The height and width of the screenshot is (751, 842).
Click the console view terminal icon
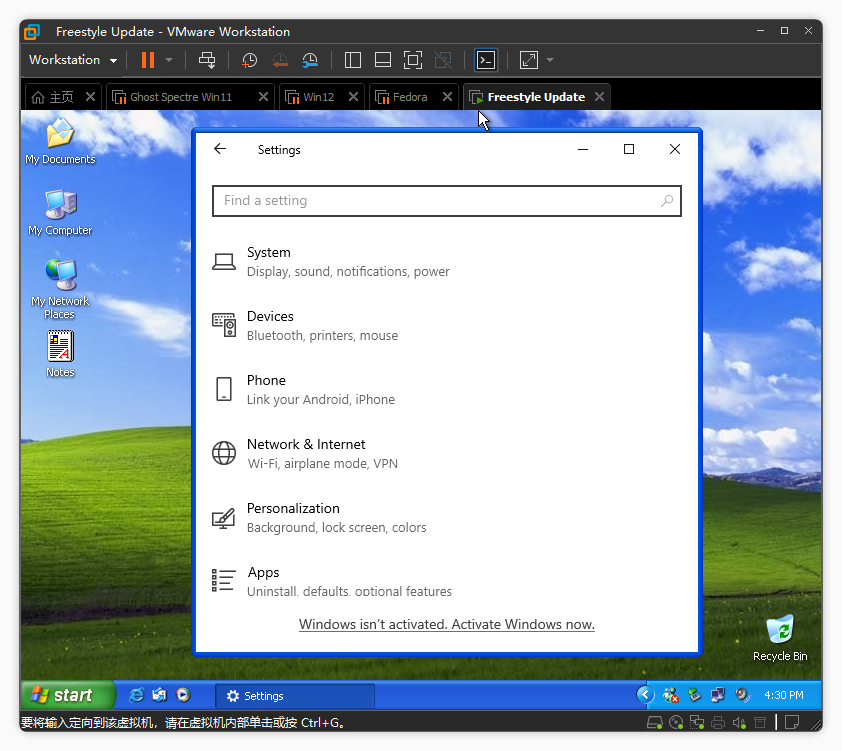485,60
